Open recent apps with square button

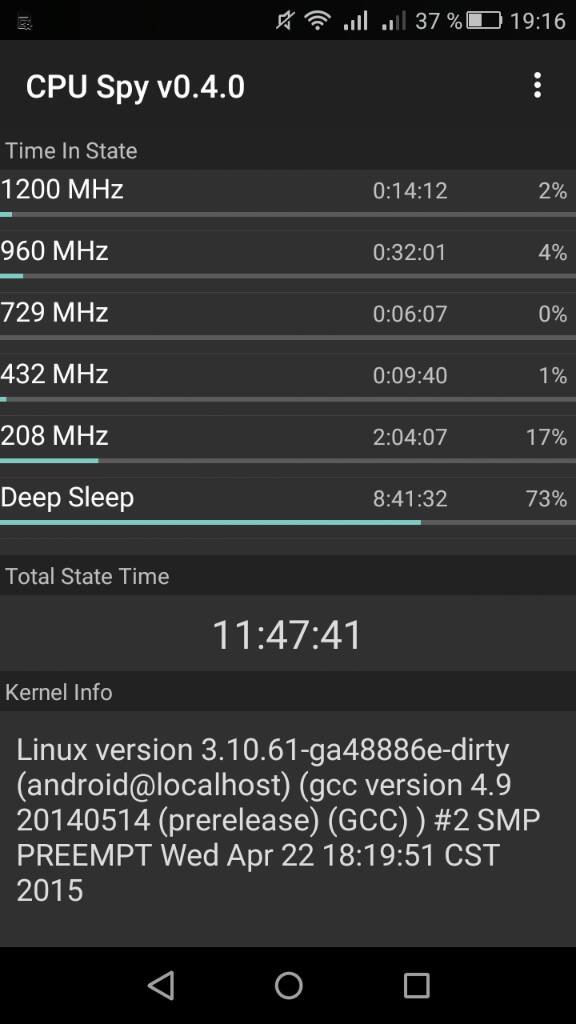pos(416,985)
